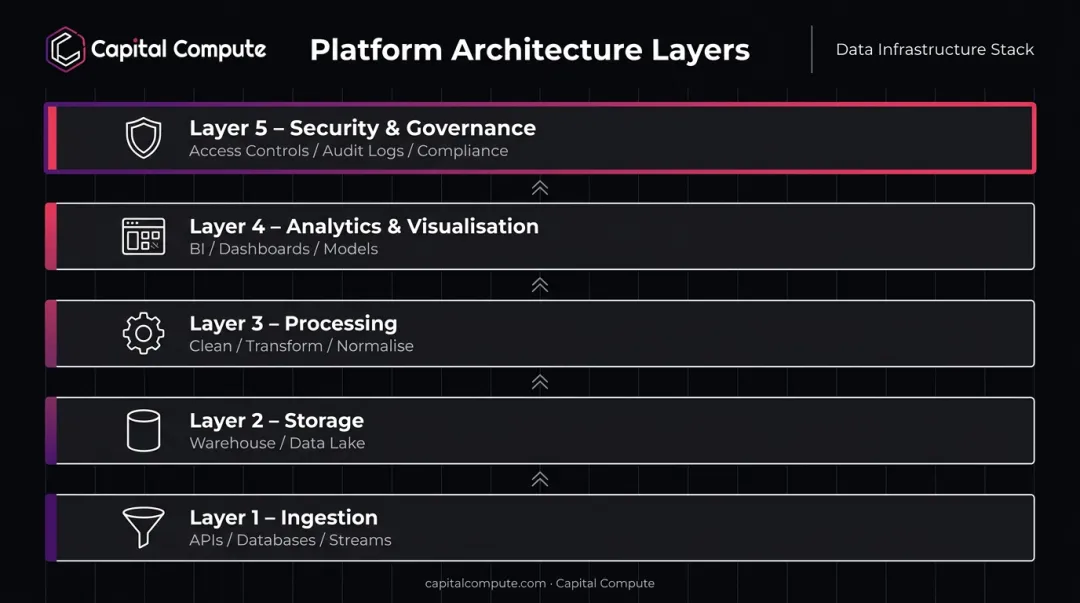Screen dimensions: 1080x603
Task: Click the 'Warehouse / Data Lake' subtitle
Action: coord(278,443)
